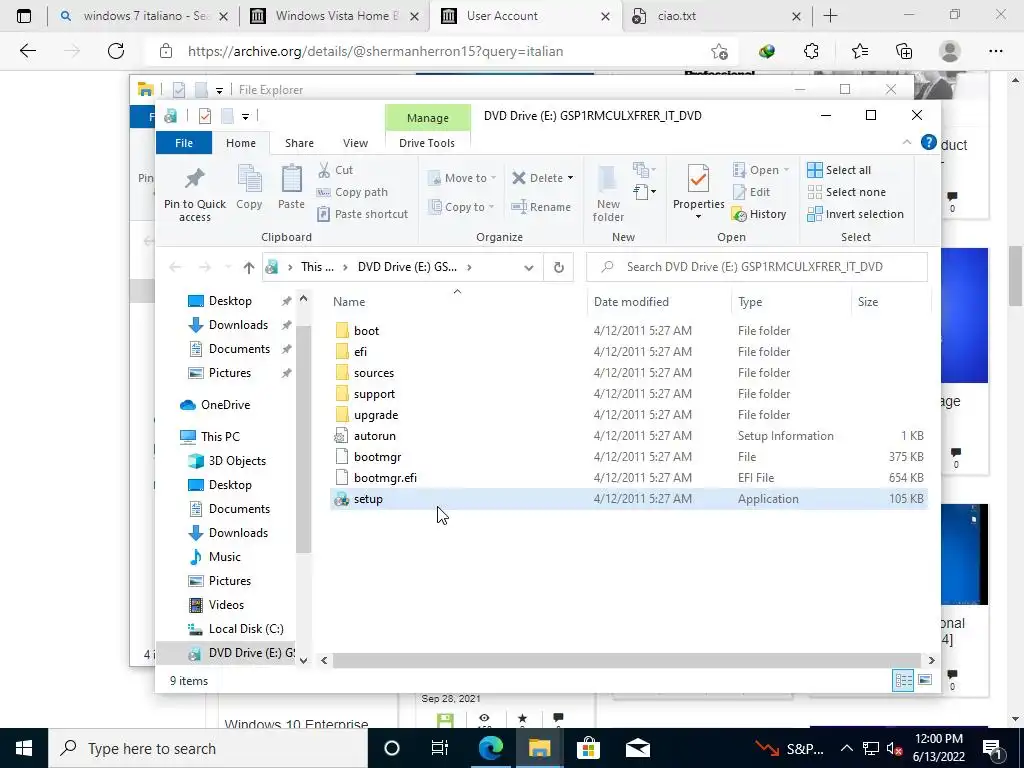
Task: Click Edit in the Open group
Action: [x=752, y=192]
